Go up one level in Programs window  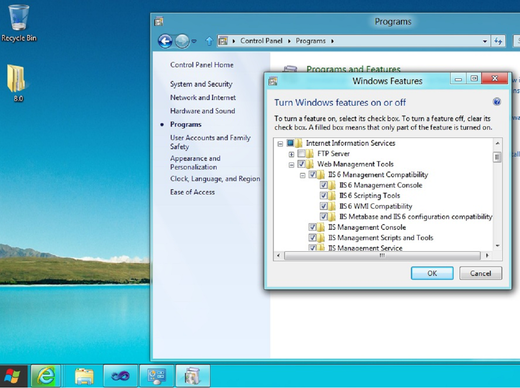[x=209, y=41]
